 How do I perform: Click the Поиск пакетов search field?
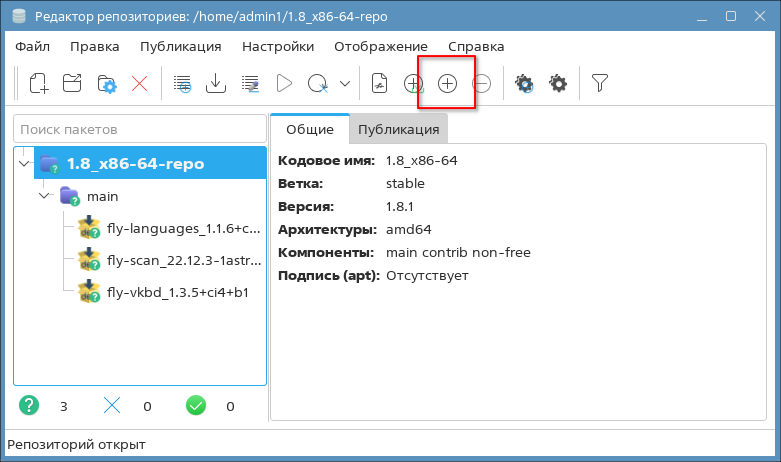(140, 129)
